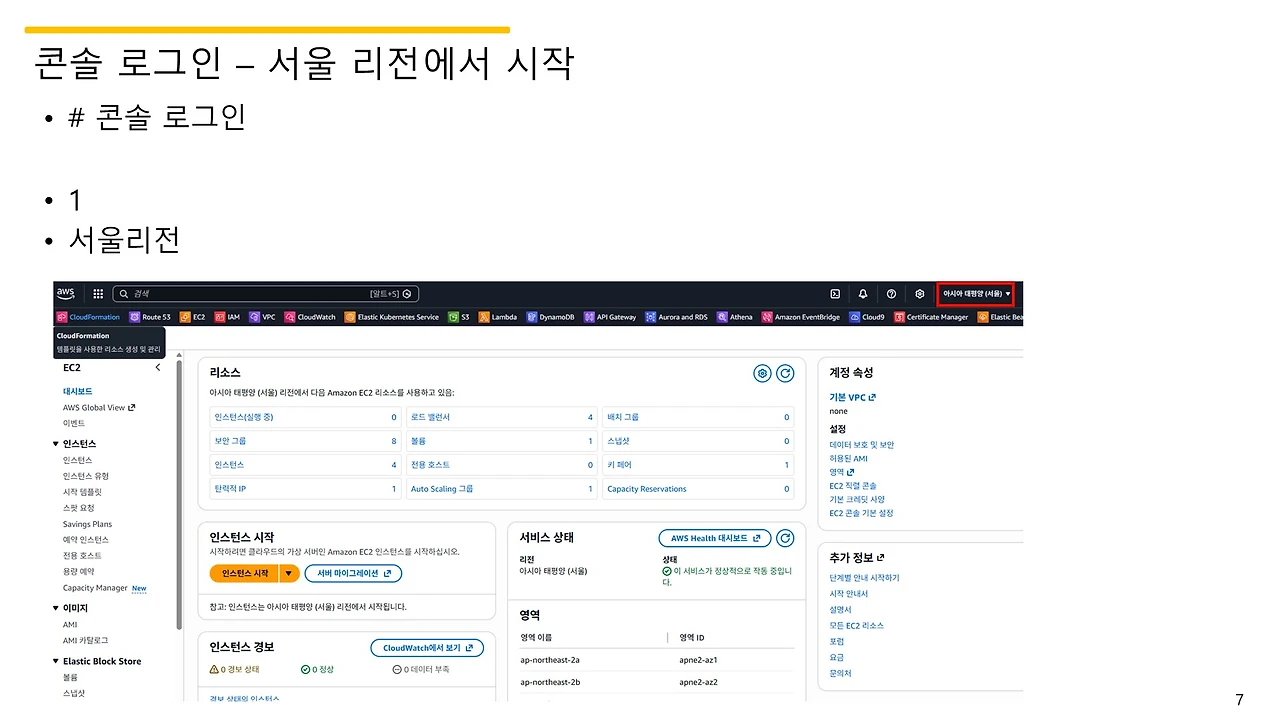Open the AWS Health 대시보드 link

pyautogui.click(x=713, y=537)
